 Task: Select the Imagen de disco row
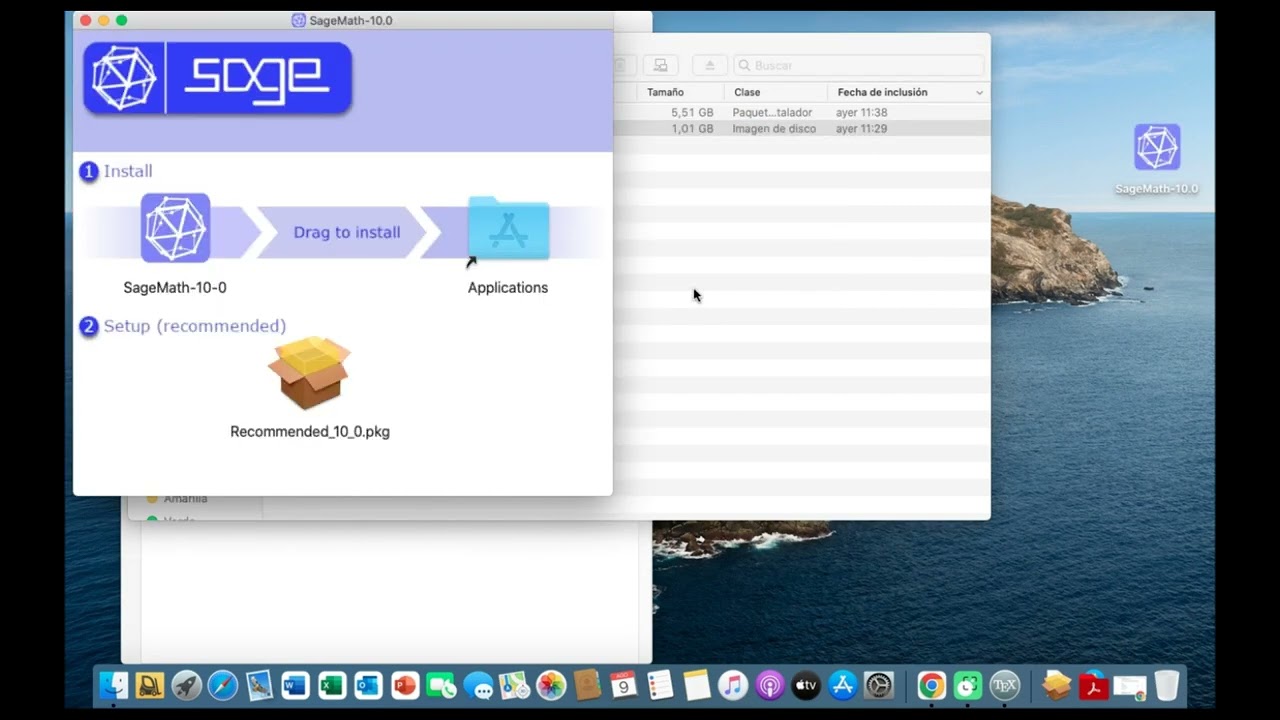801,129
